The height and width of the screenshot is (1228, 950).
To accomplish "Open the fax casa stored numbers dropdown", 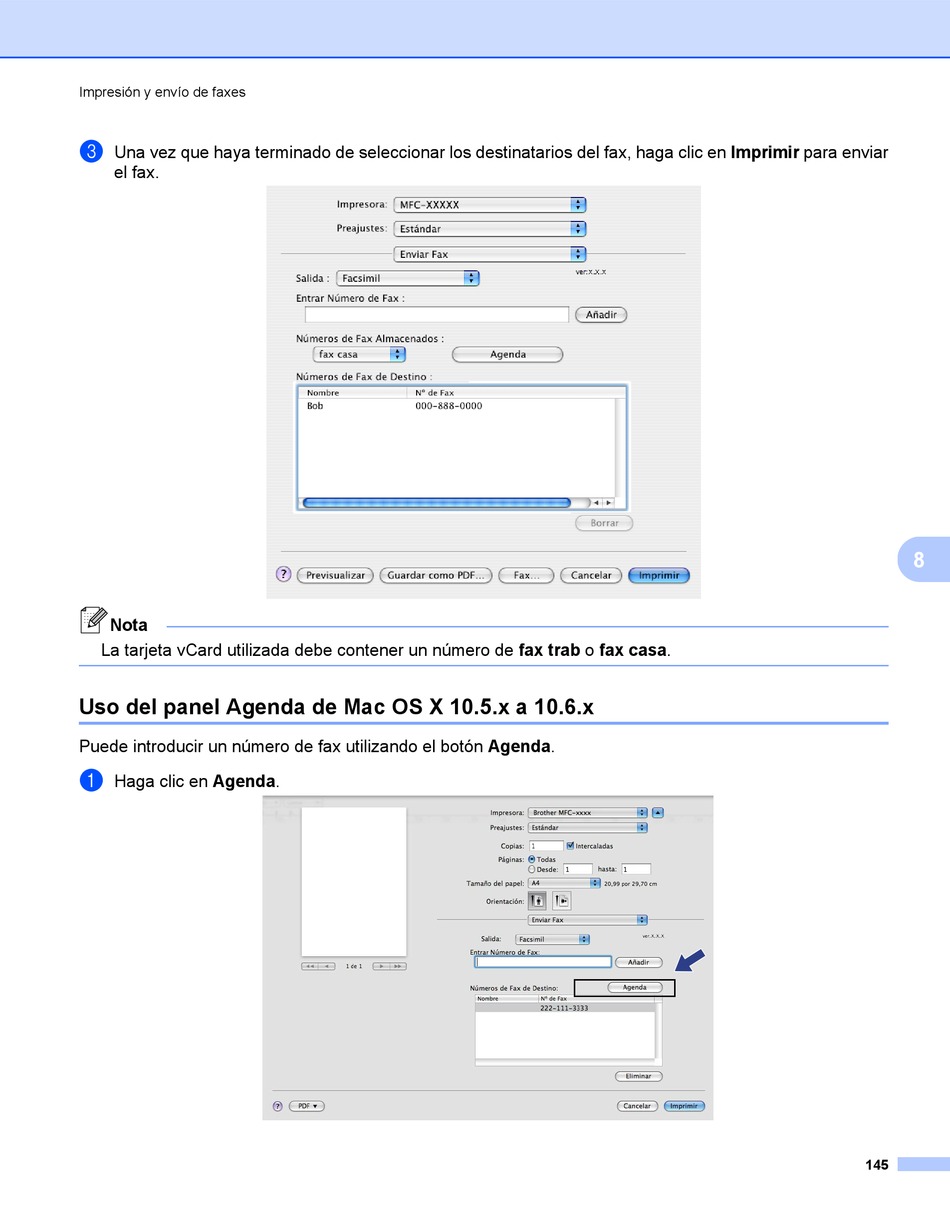I will [x=360, y=354].
